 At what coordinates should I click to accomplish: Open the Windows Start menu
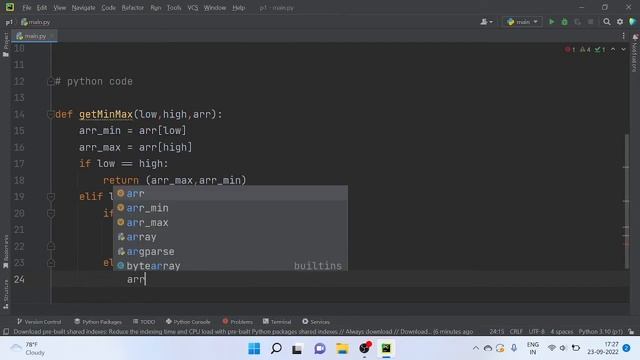click(254, 348)
